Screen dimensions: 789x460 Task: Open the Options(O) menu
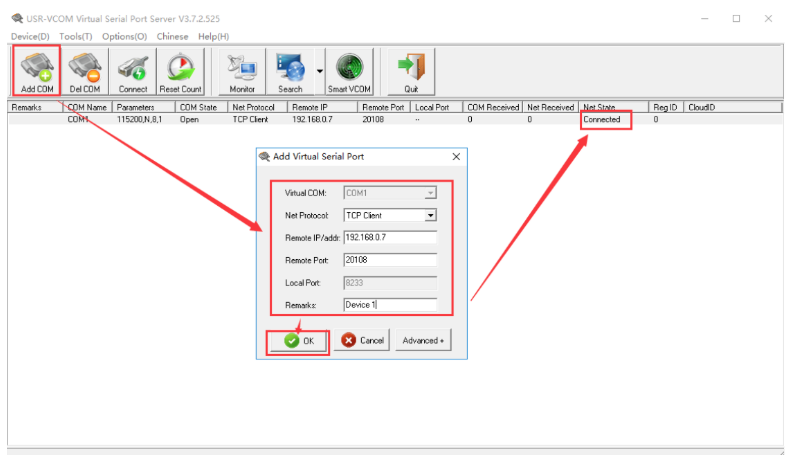point(124,36)
